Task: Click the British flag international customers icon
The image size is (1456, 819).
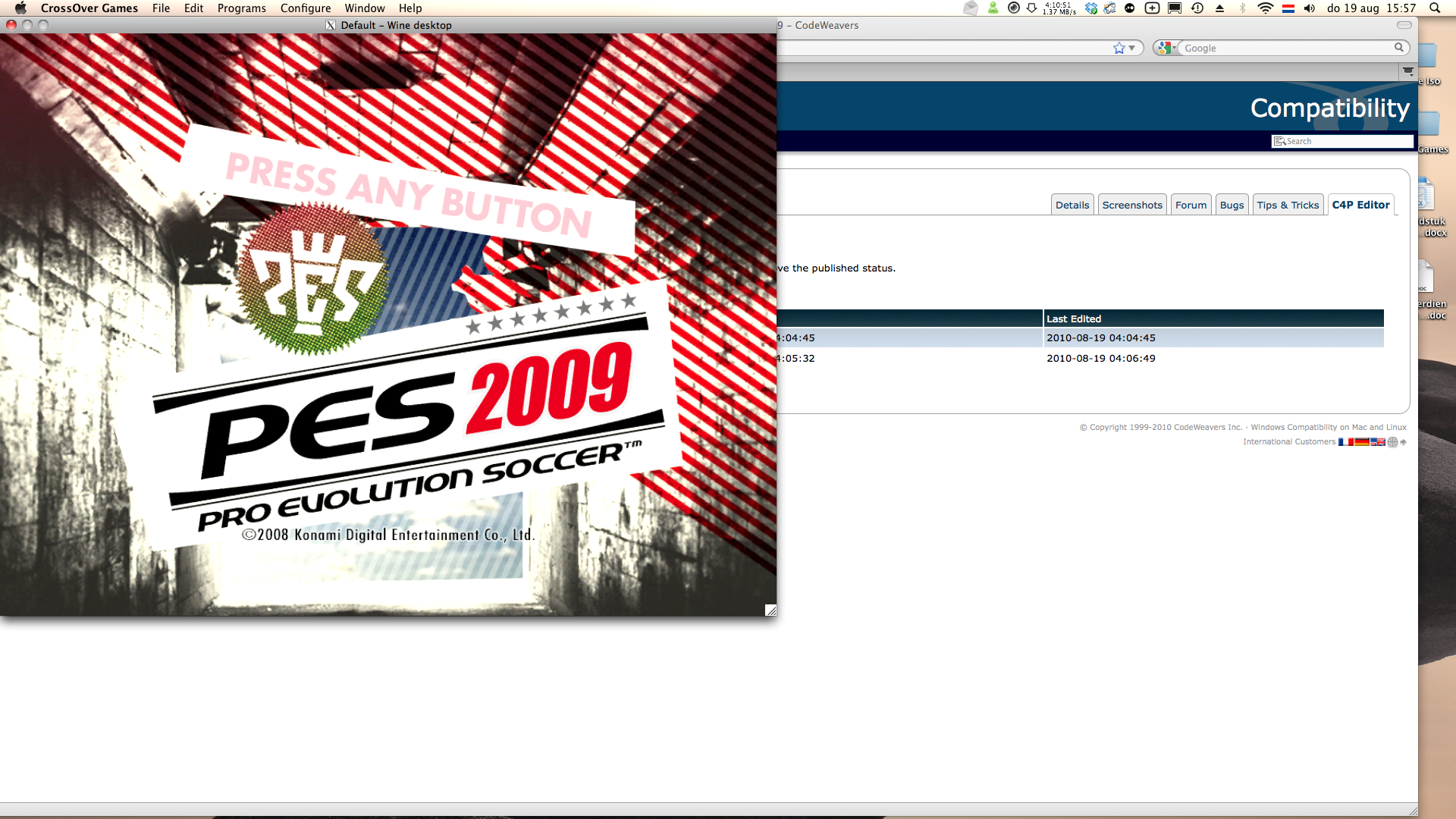Action: tap(1378, 442)
